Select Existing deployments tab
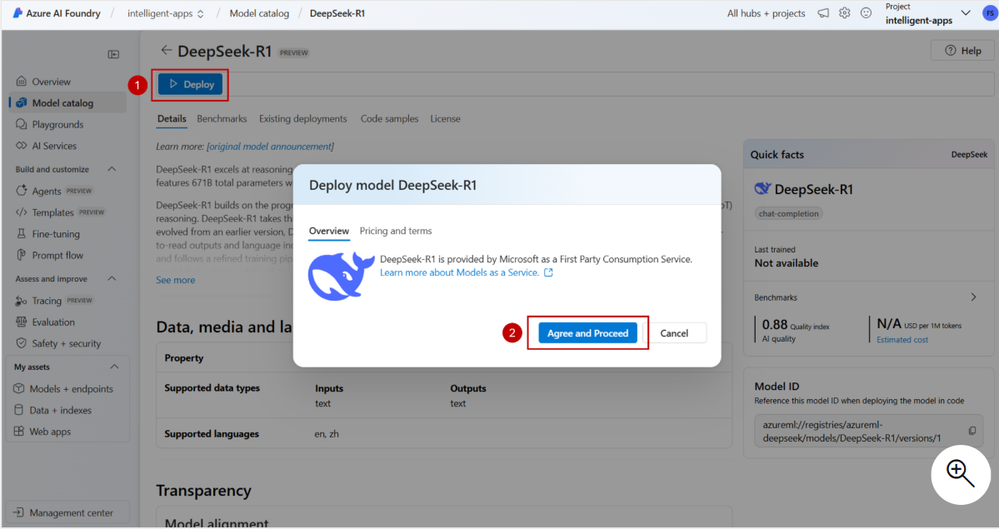 303,119
